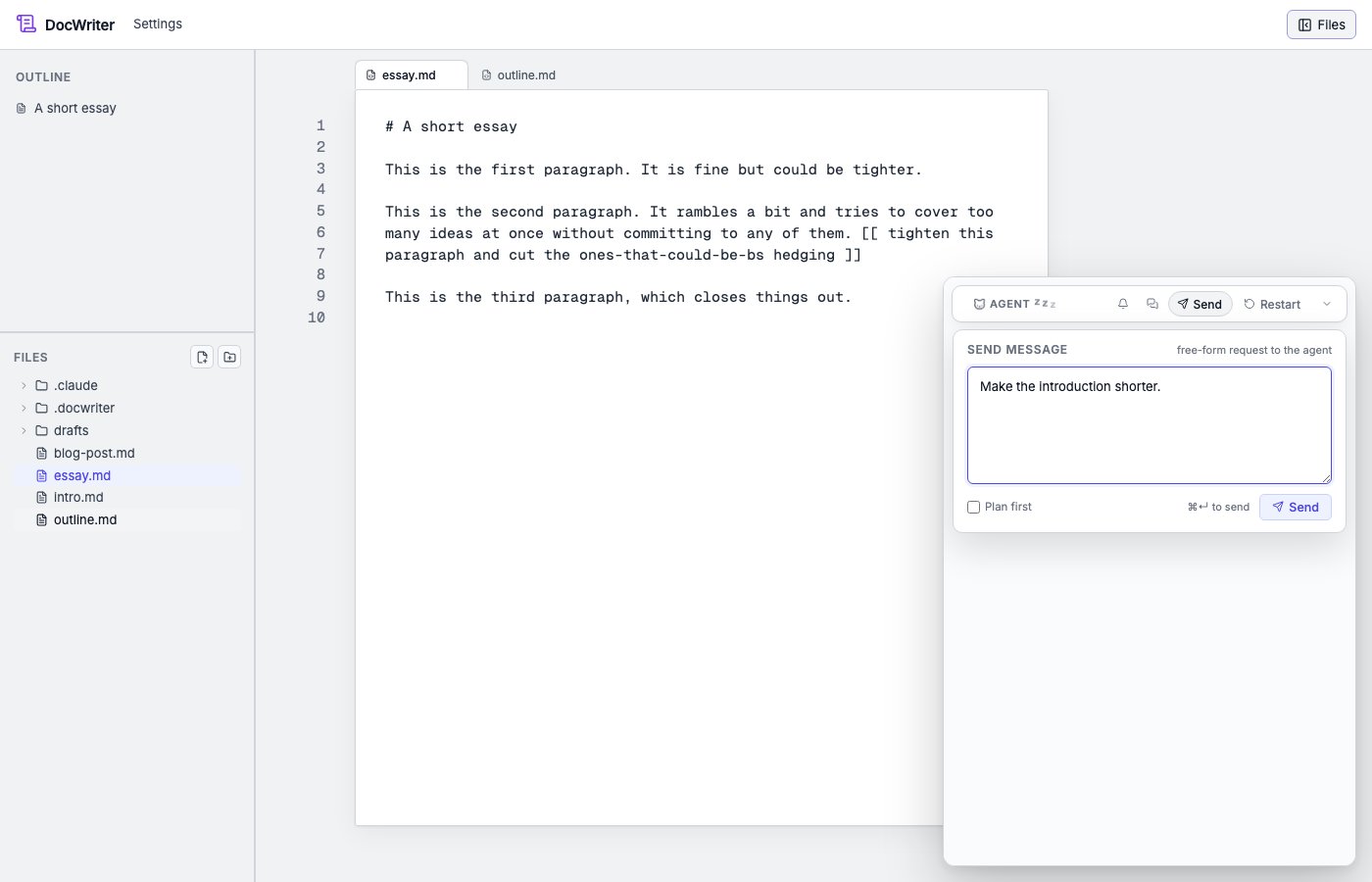This screenshot has height=882, width=1372.
Task: Select the .docwriter folder row
Action: coord(127,408)
